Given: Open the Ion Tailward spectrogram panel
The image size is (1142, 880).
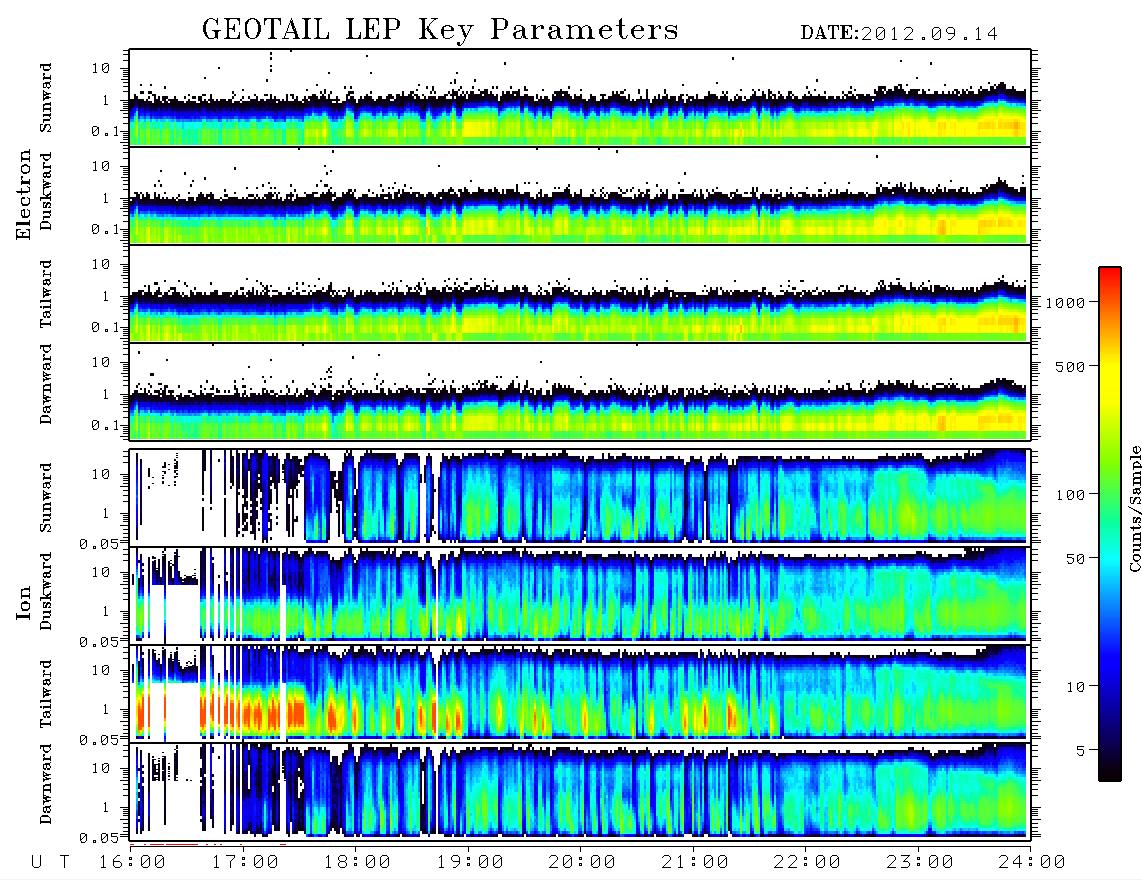Looking at the screenshot, I should 580,693.
